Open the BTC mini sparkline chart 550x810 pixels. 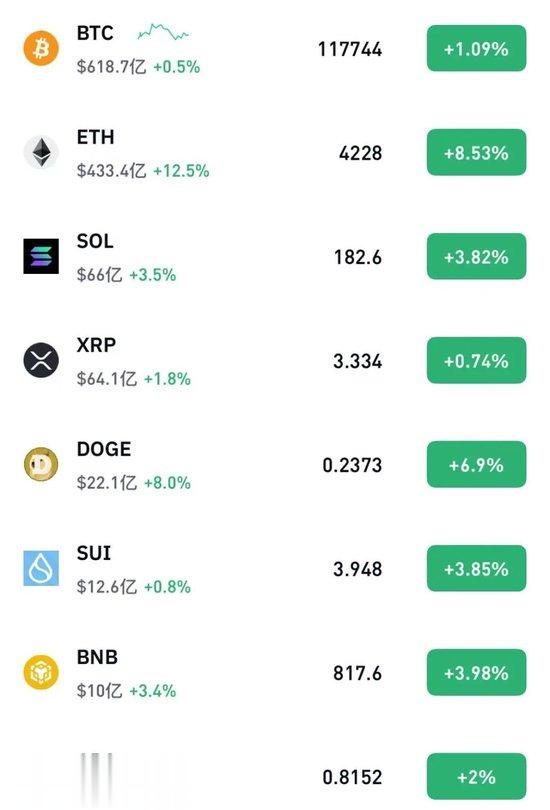pyautogui.click(x=163, y=32)
